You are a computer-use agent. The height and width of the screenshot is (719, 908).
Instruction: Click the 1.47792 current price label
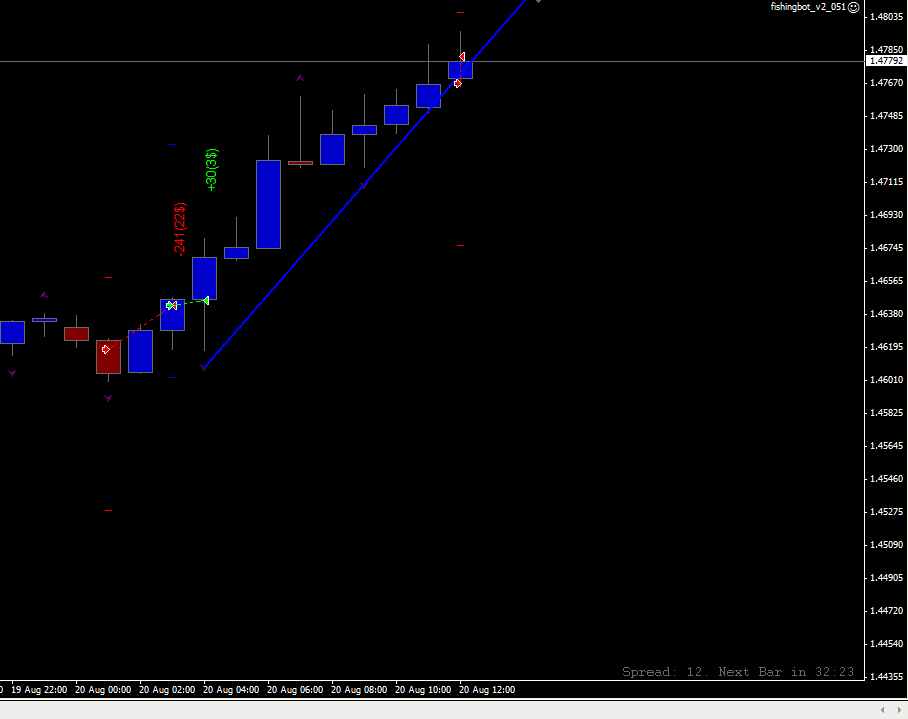point(887,61)
